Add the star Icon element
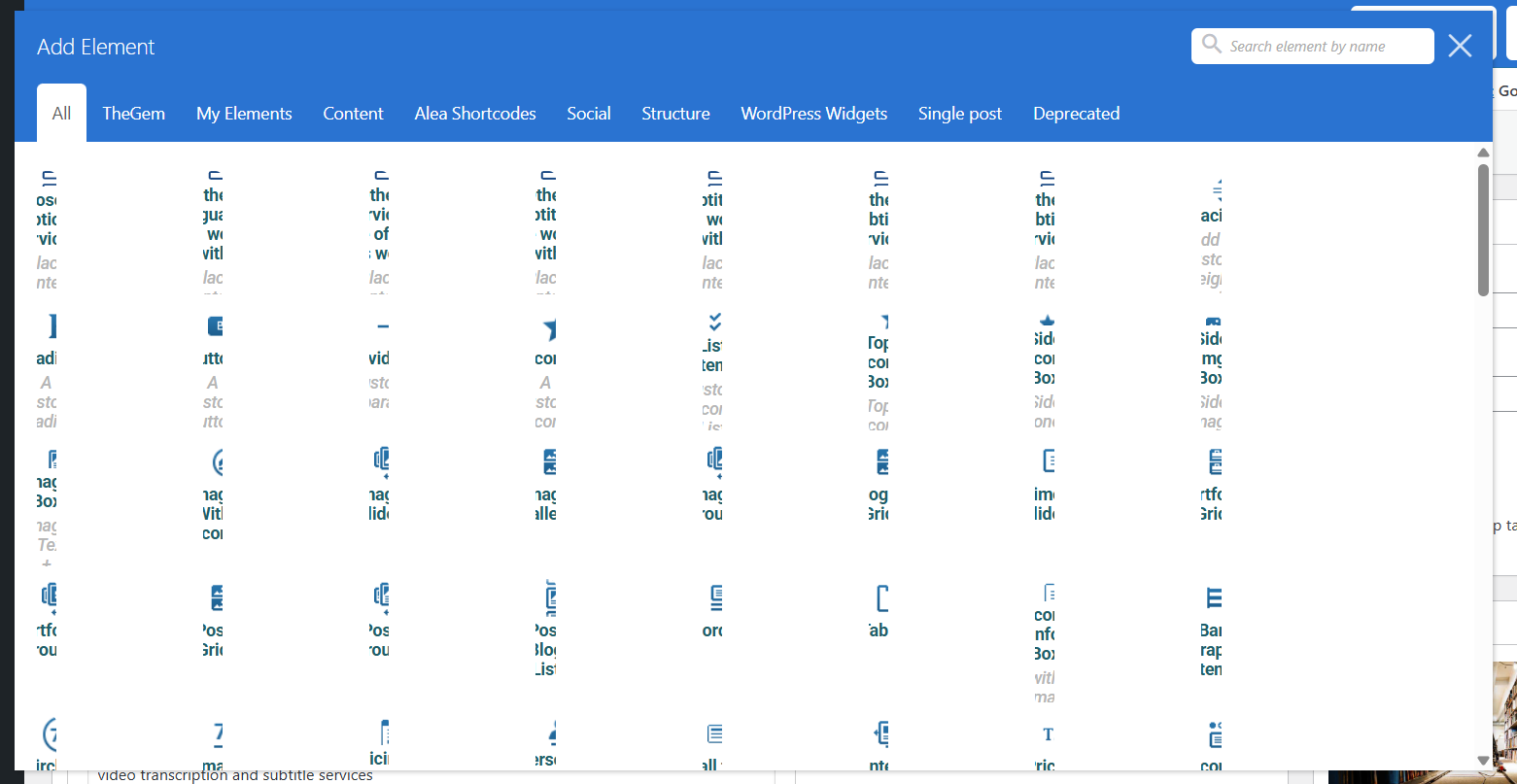This screenshot has height=784, width=1517. [545, 371]
